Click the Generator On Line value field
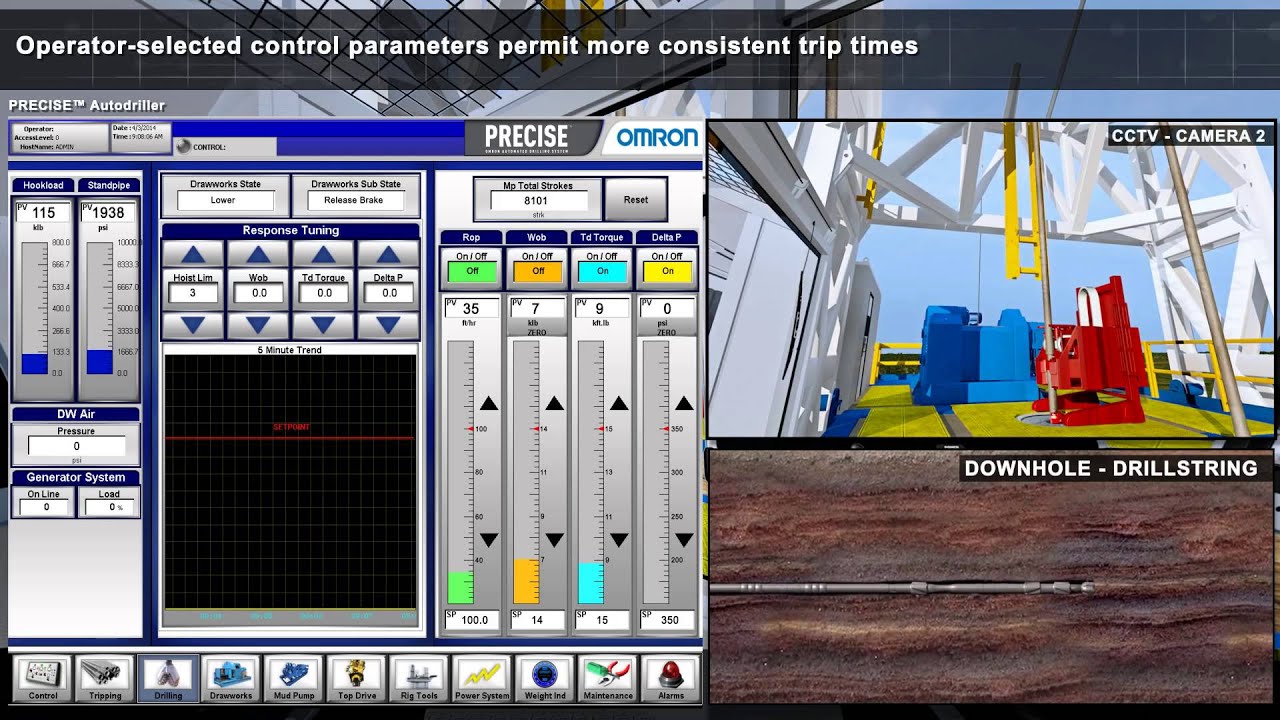The image size is (1280, 720). (44, 507)
